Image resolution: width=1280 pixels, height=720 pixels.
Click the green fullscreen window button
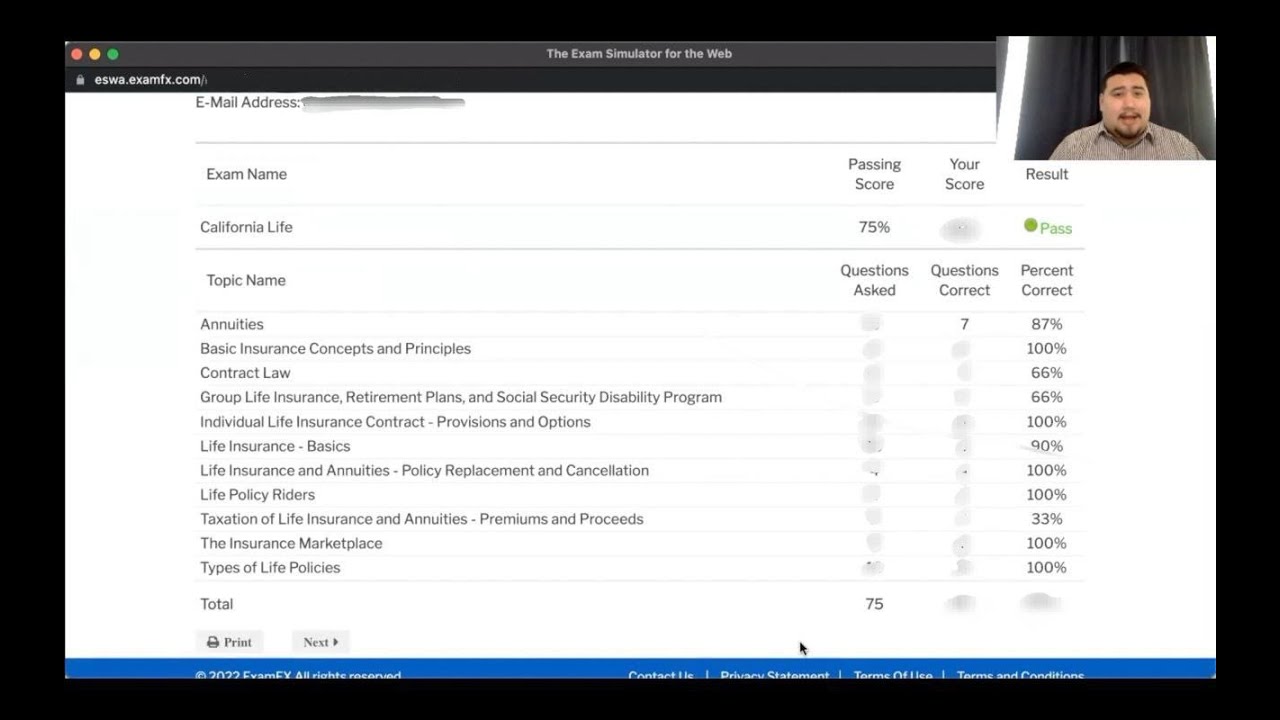113,54
